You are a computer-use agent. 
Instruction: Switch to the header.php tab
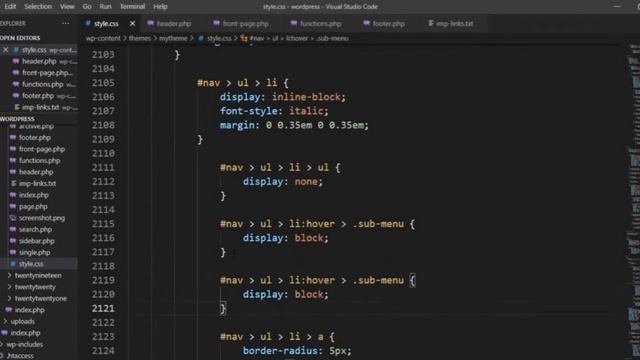click(x=169, y=24)
